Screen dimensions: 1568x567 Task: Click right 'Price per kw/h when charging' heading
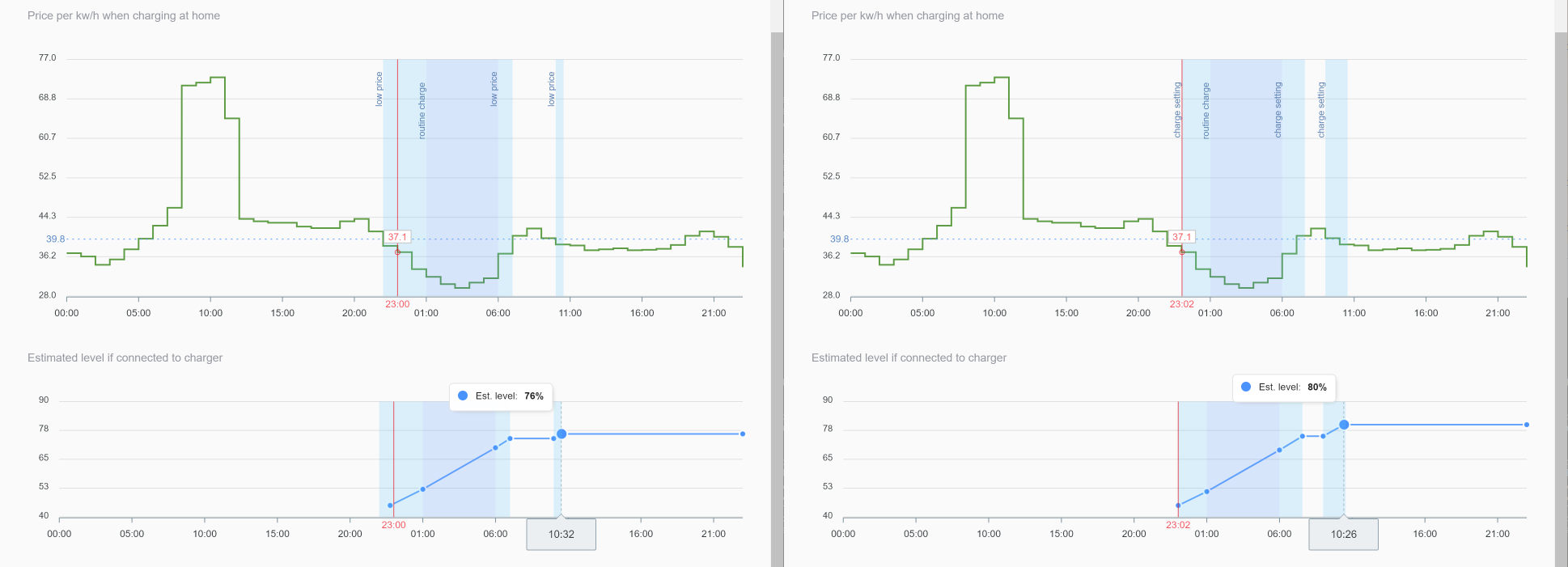[907, 15]
